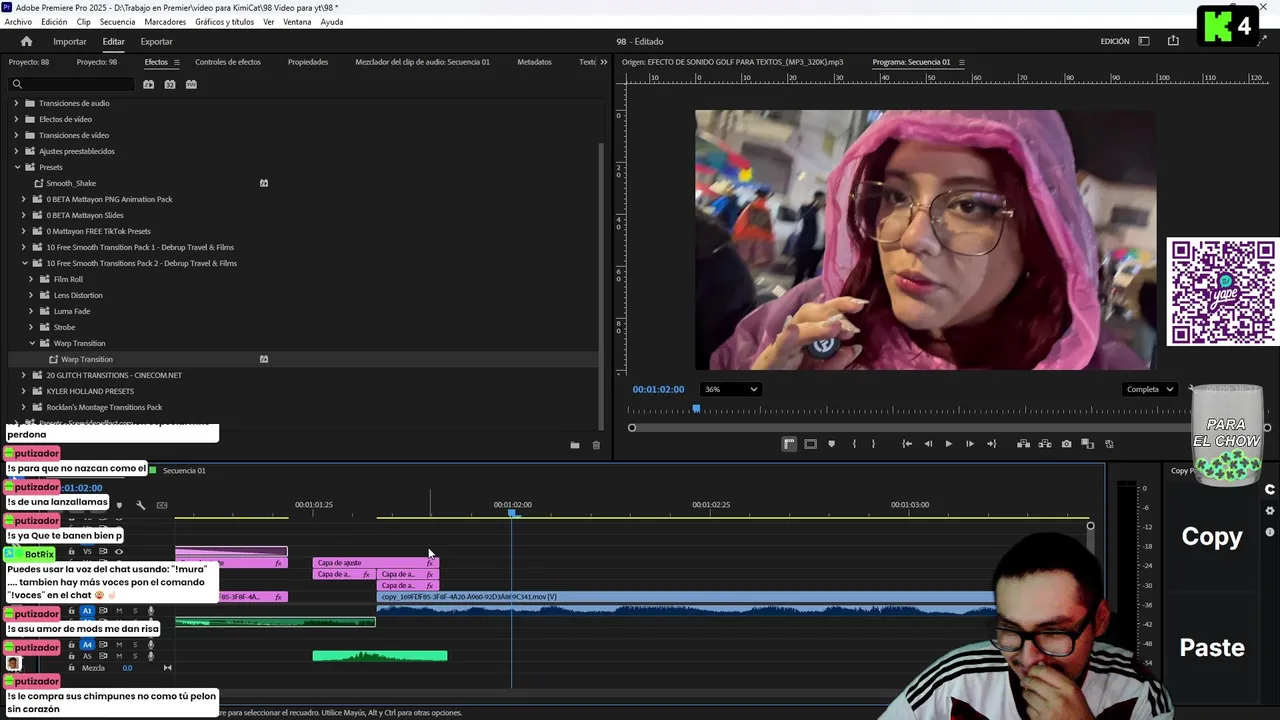Image resolution: width=1280 pixels, height=720 pixels.
Task: Toggle proxies icon in Program monitor
Action: click(x=1109, y=444)
